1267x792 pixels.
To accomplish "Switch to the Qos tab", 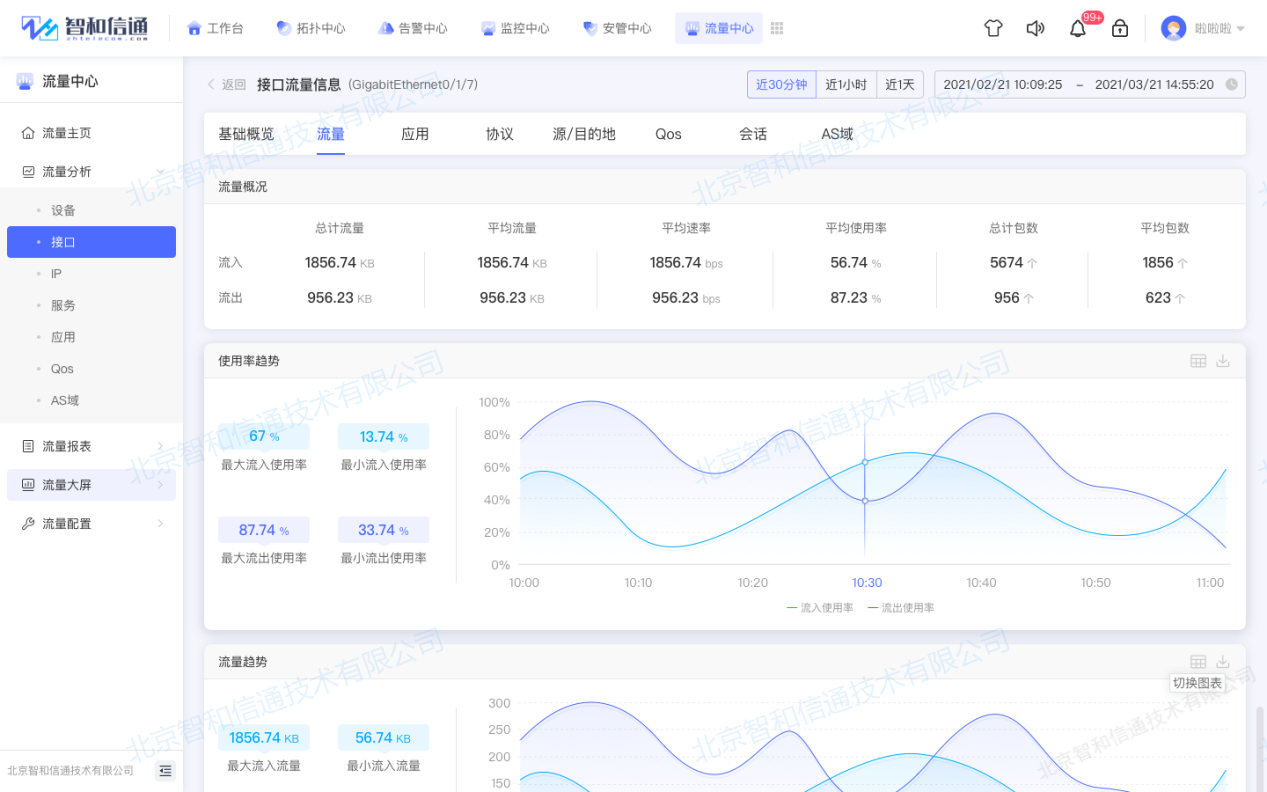I will click(669, 134).
